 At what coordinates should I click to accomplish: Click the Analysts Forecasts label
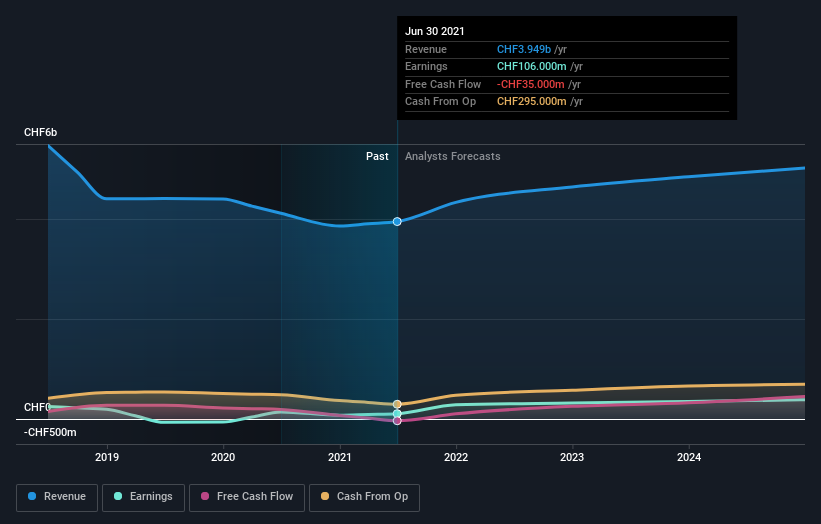coord(452,156)
